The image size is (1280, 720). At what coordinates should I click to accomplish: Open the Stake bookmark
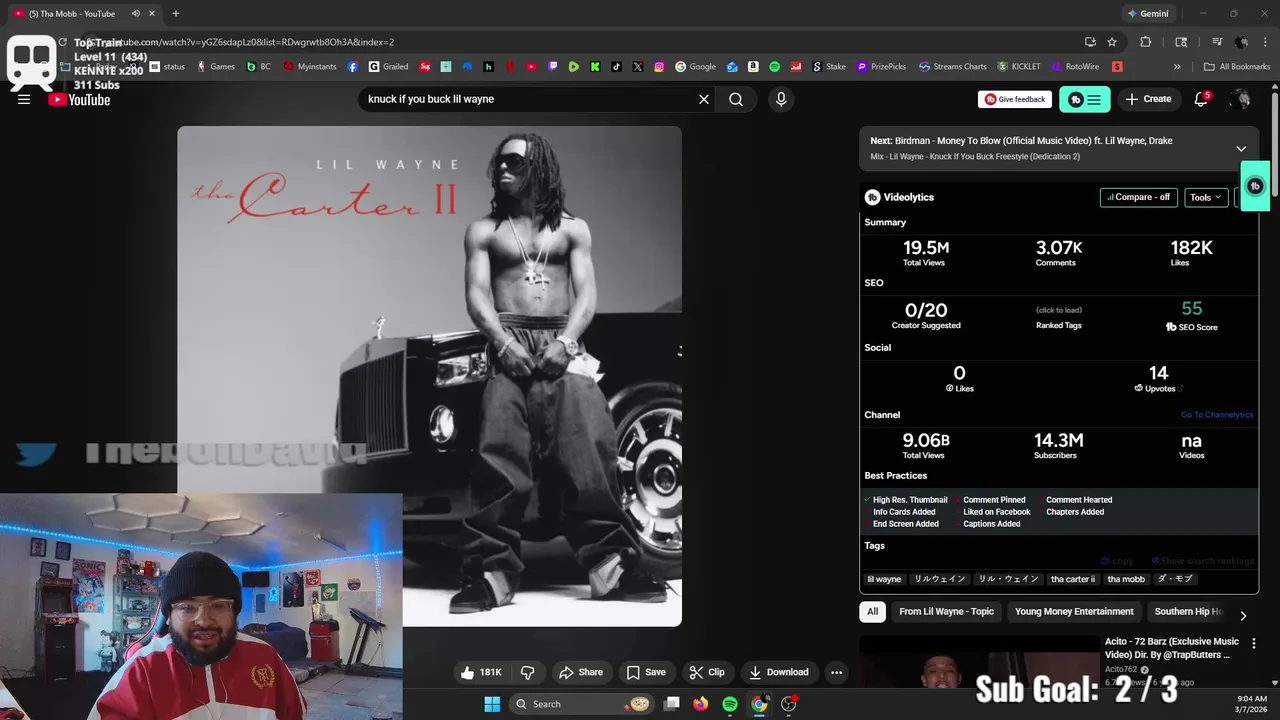click(829, 67)
